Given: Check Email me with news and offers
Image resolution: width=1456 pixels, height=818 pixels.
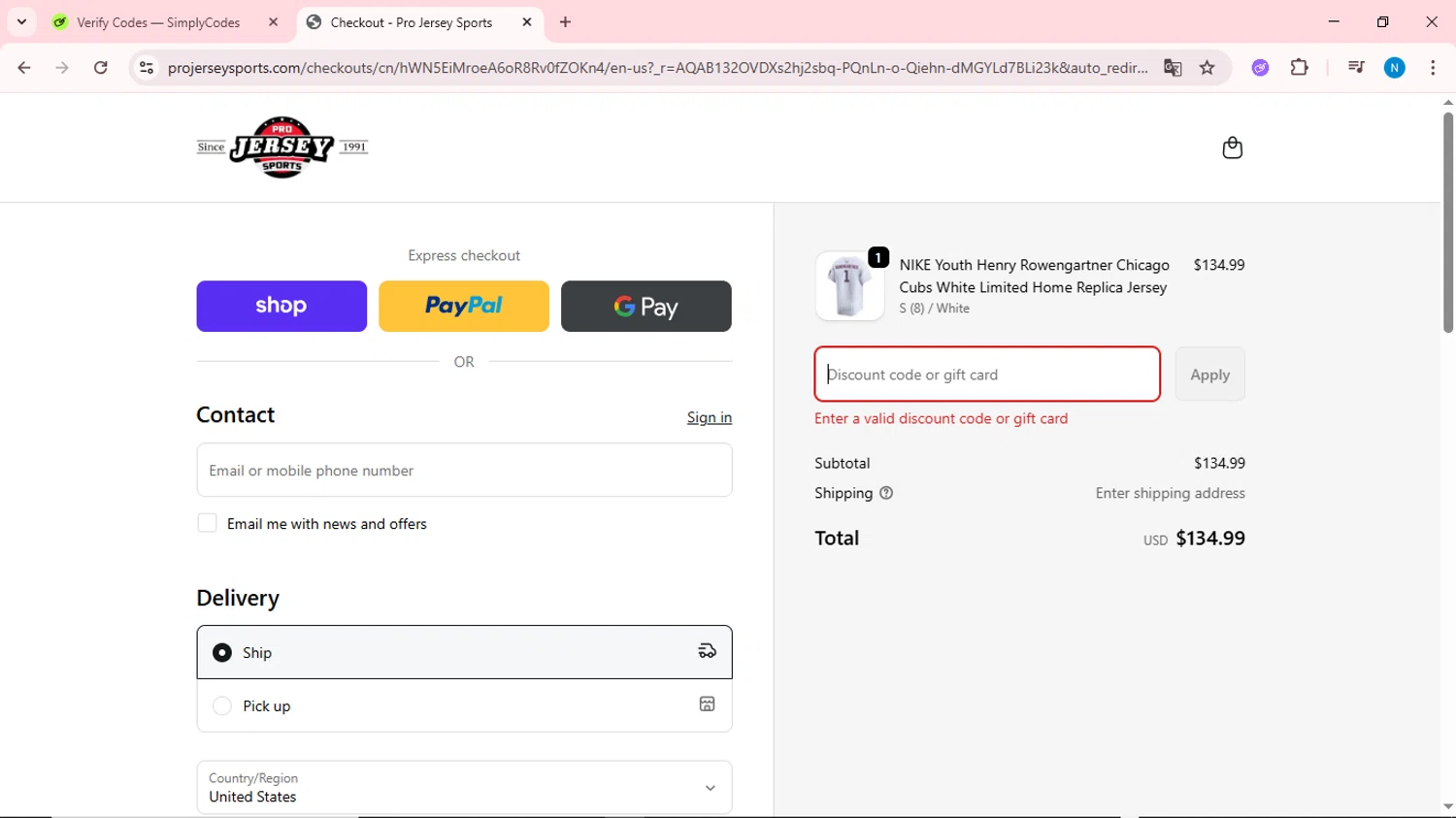Looking at the screenshot, I should tap(207, 523).
